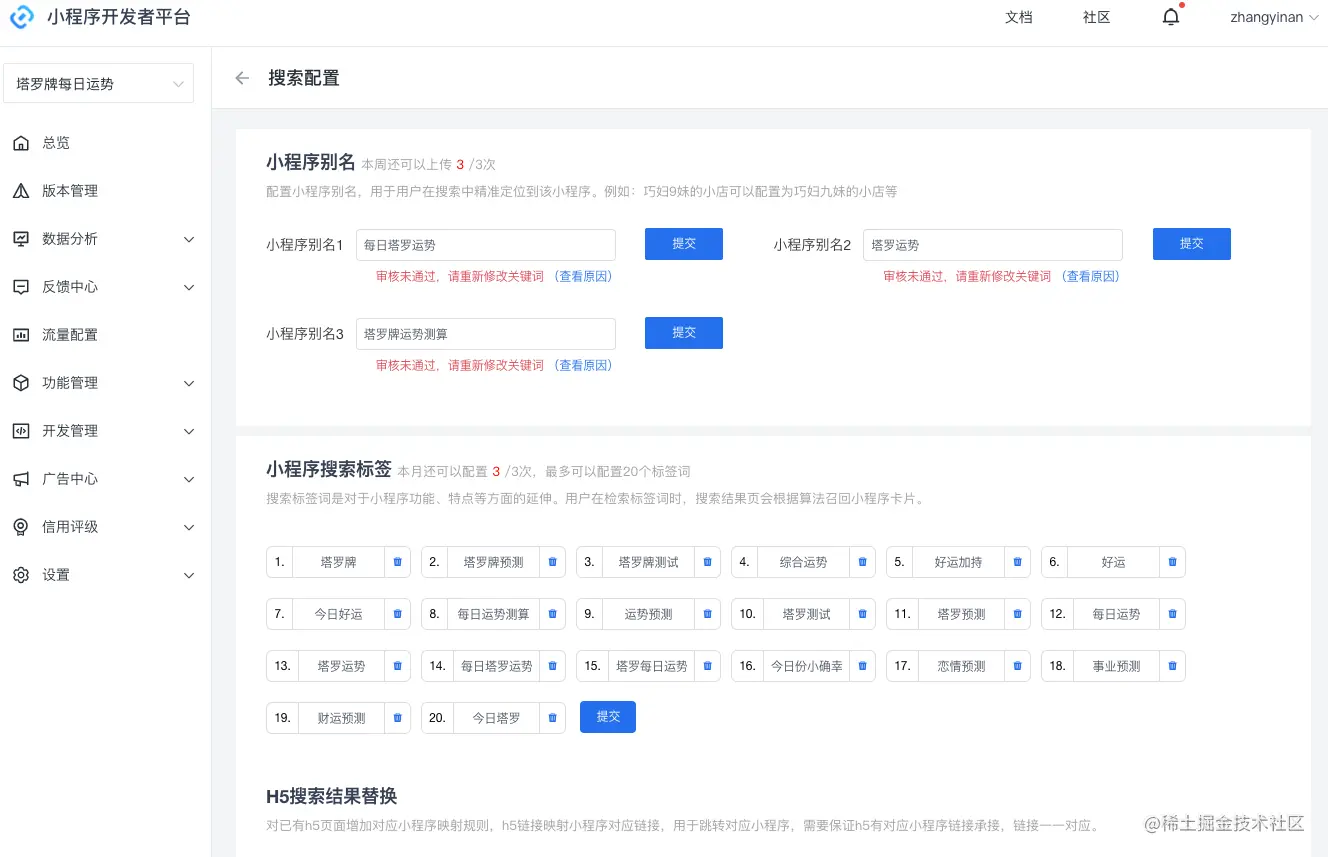The width and height of the screenshot is (1328, 857).
Task: Submit 小程序别名3 with its 提交 button
Action: (x=684, y=333)
